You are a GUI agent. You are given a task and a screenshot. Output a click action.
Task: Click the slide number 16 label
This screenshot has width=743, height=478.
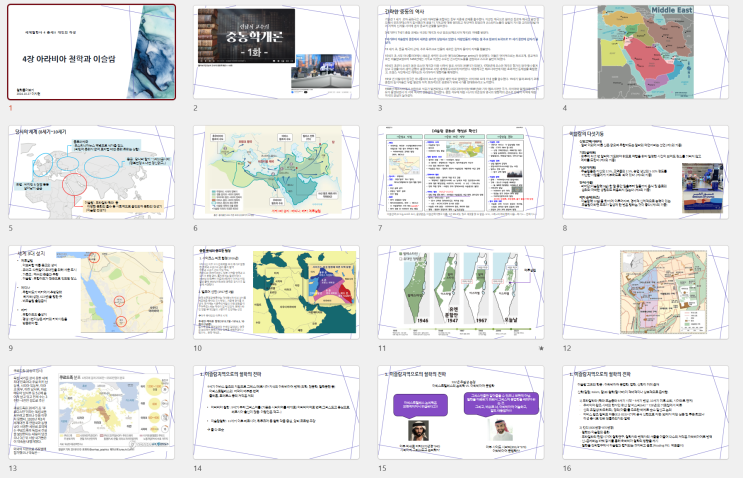[x=567, y=468]
